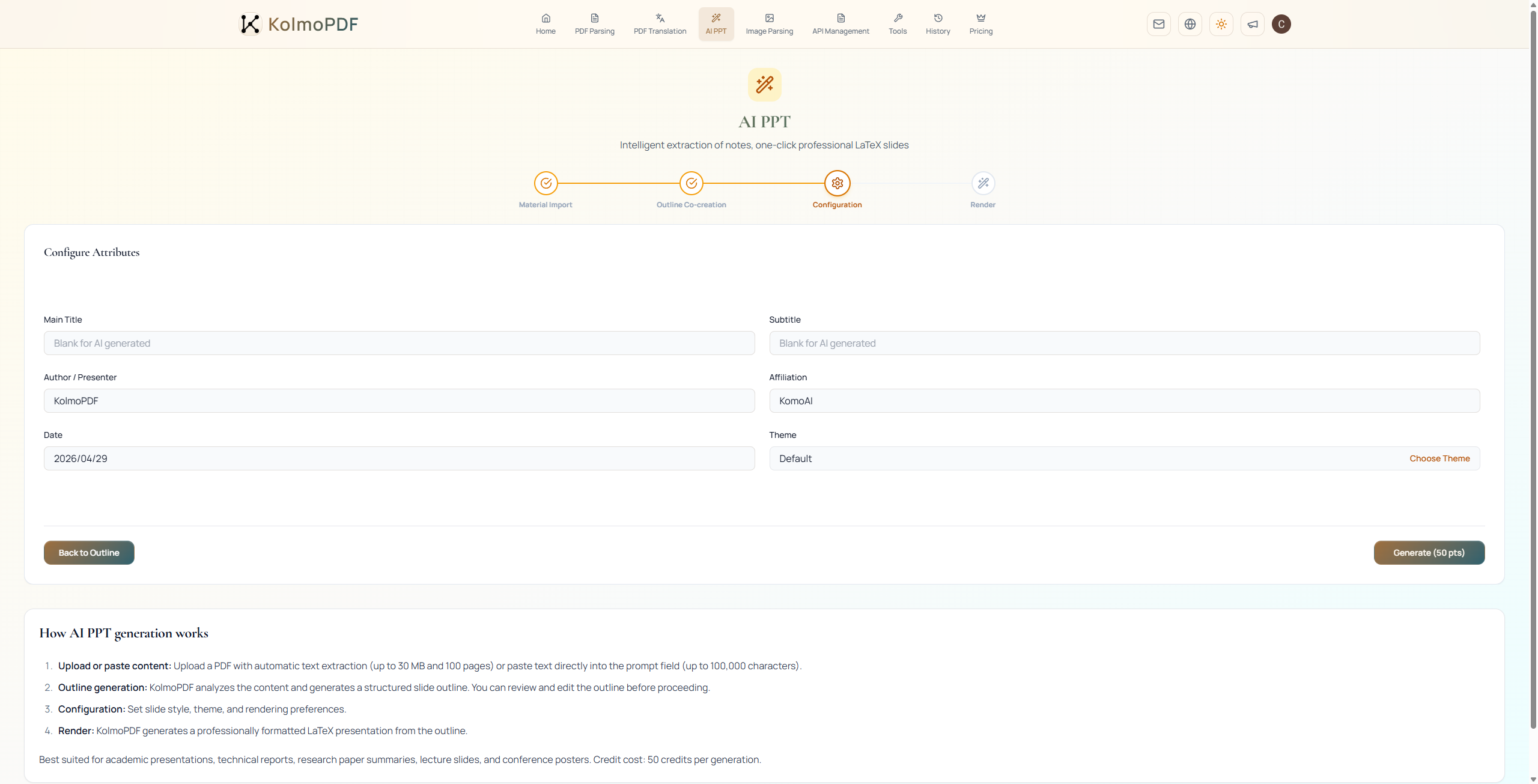Click the 'Render' step label
Screen dimensions: 1538x784
pyautogui.click(x=983, y=205)
